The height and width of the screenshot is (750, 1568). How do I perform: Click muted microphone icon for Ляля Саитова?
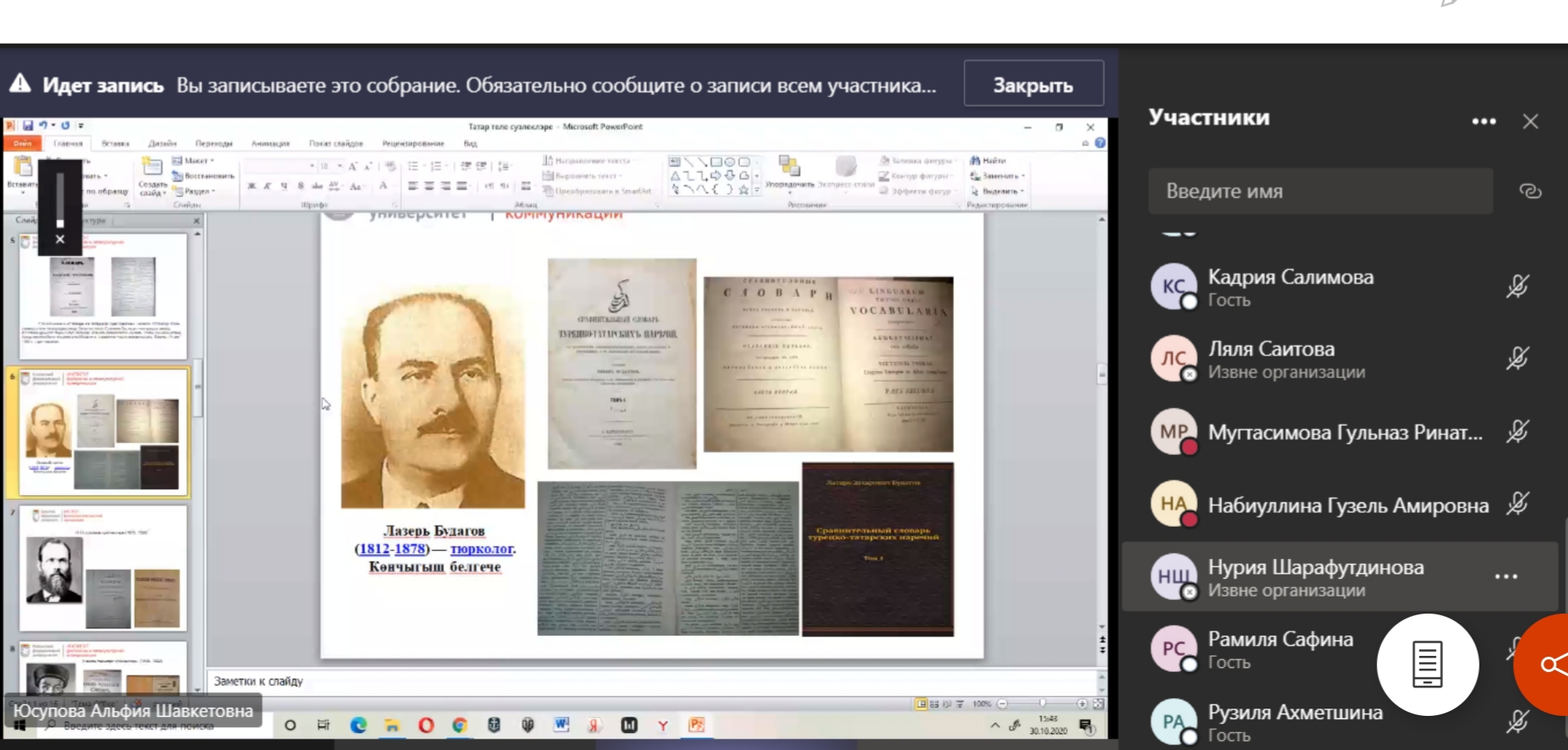pos(1517,359)
